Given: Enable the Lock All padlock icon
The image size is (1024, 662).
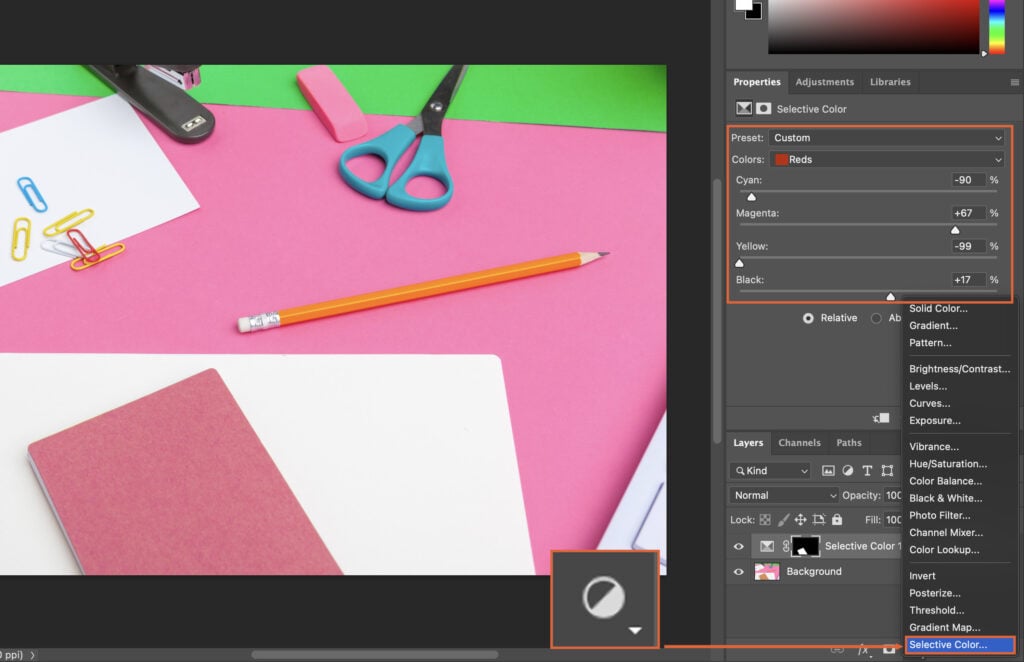Looking at the screenshot, I should (x=836, y=519).
